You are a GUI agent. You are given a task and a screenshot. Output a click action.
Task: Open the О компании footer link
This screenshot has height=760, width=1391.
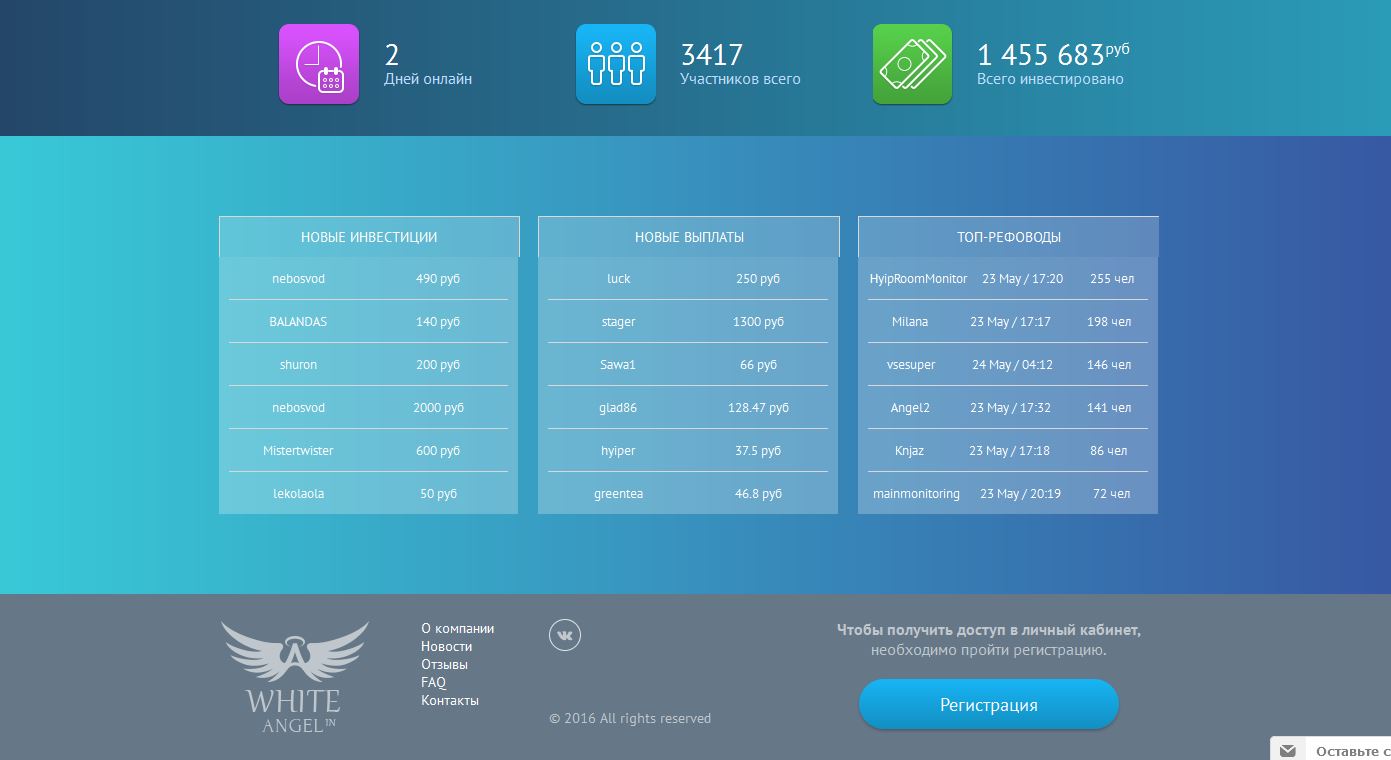(x=457, y=628)
